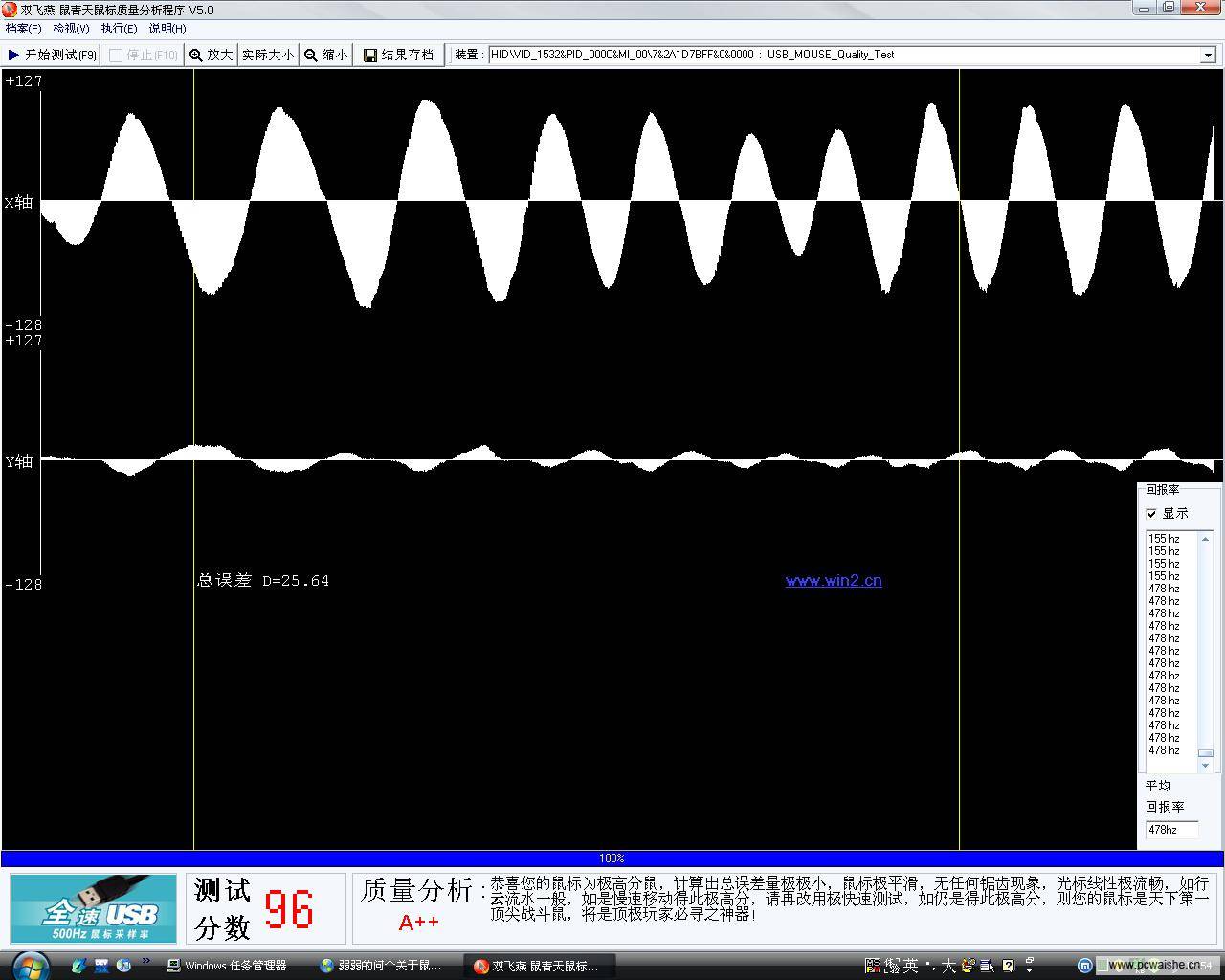Click the report rate list scroll-up arrow
Image resolution: width=1225 pixels, height=980 pixels.
pos(1206,539)
